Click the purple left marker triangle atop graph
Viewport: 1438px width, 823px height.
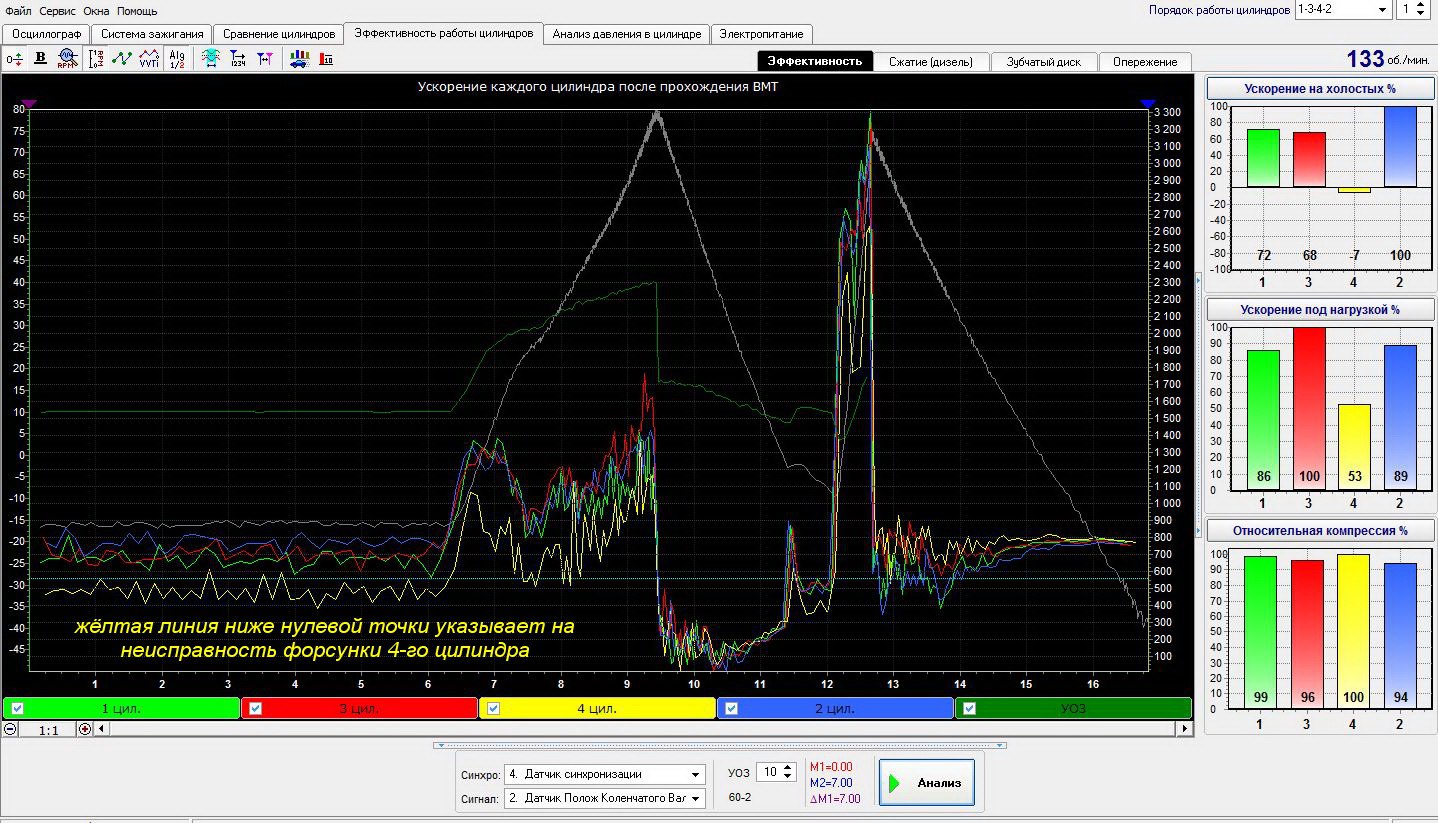point(29,104)
